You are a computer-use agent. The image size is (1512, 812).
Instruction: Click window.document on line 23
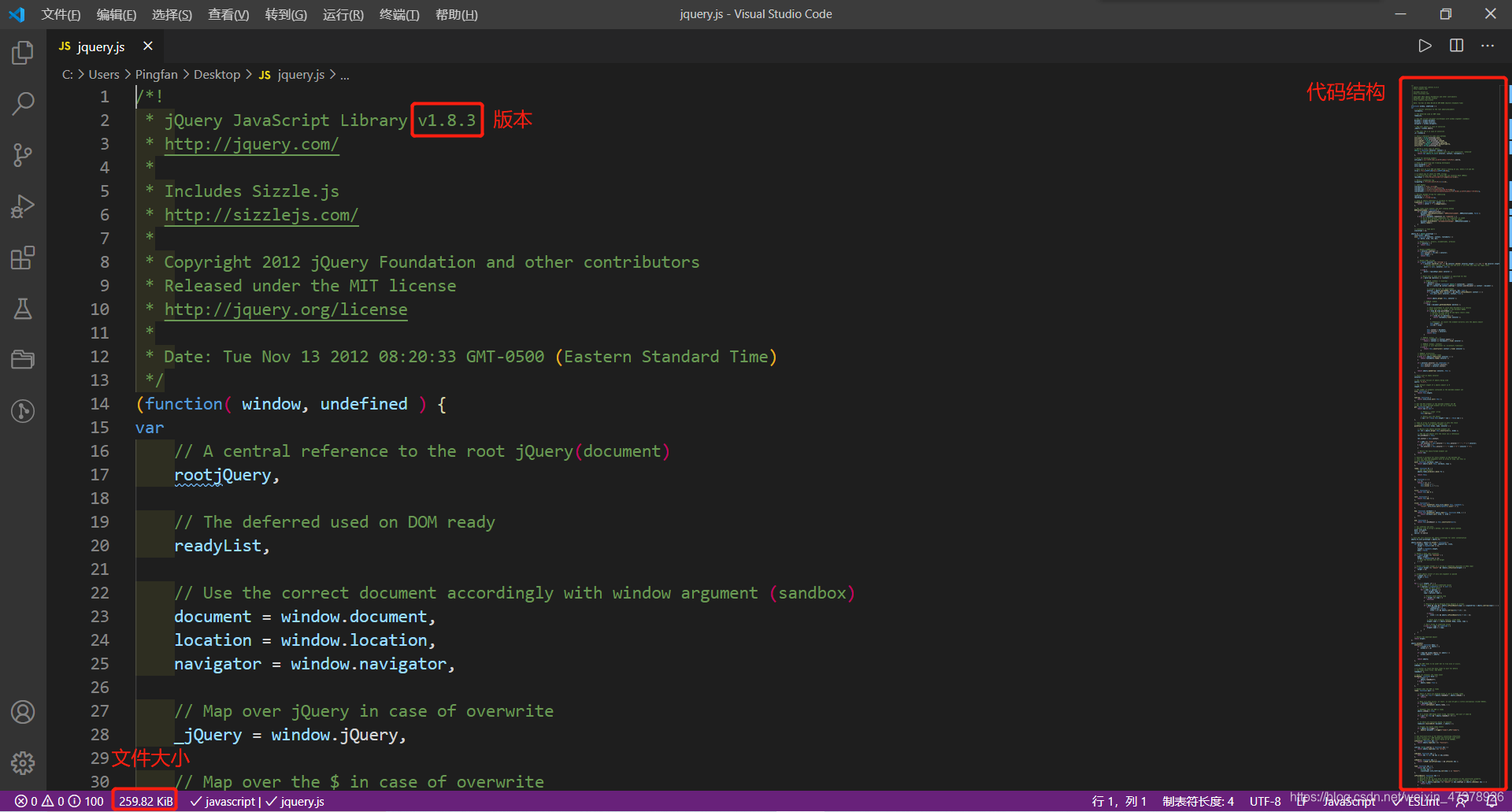coord(354,617)
